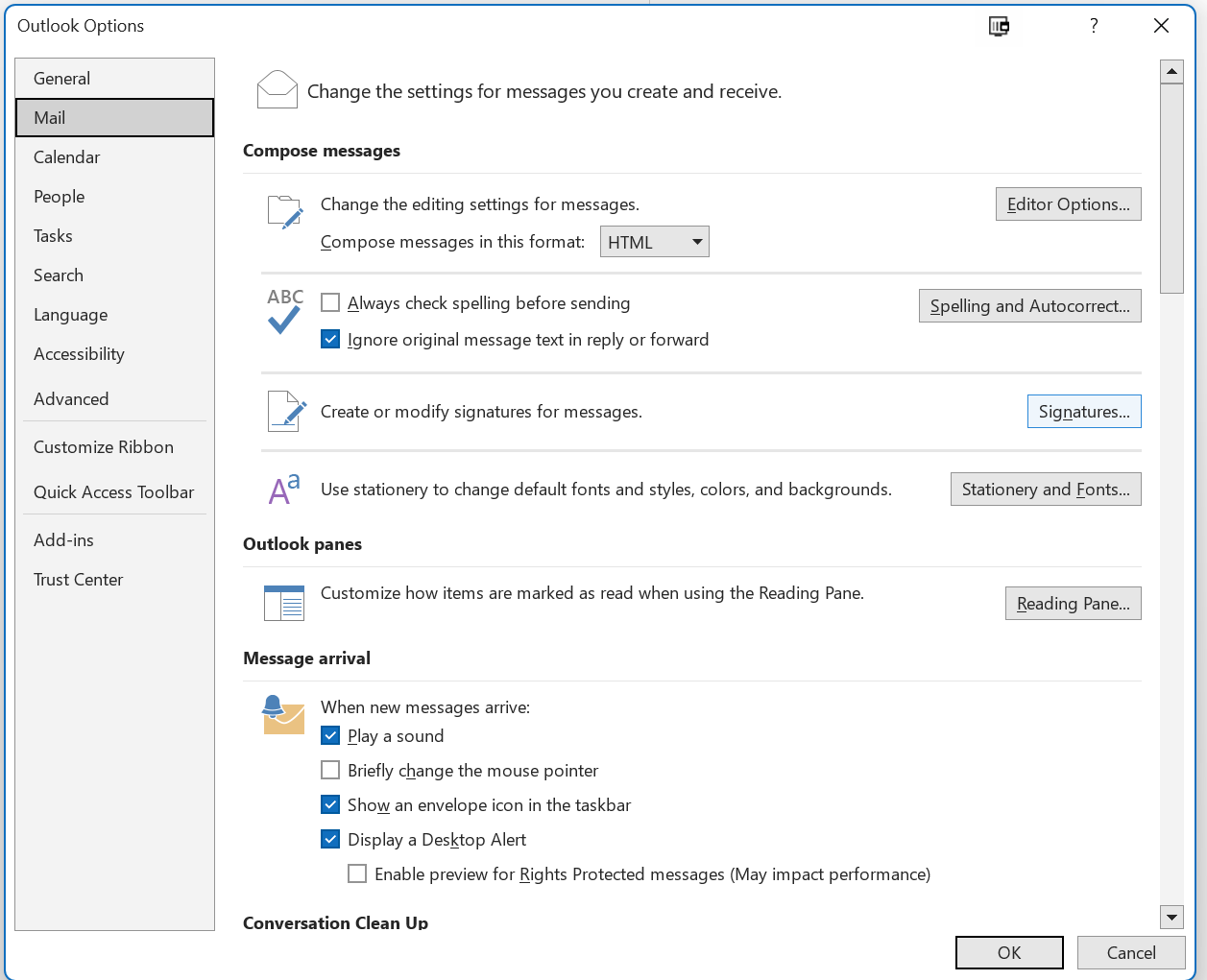
Task: Click the scrollbar down arrow
Action: [x=1171, y=917]
